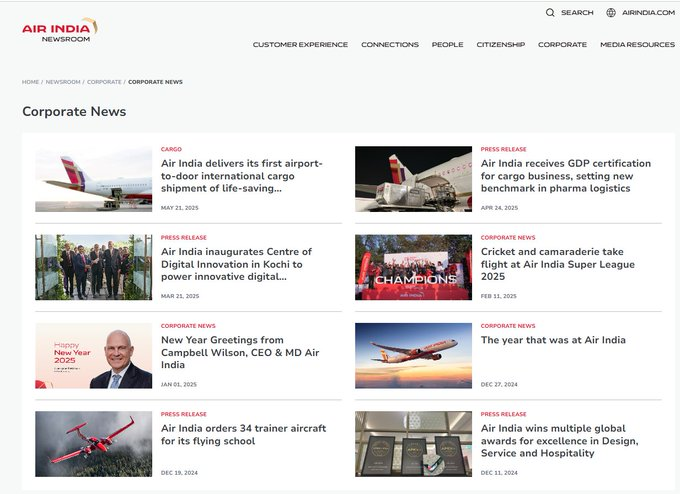This screenshot has height=494, width=680.
Task: Open the GDP certification article headline
Action: click(x=565, y=175)
